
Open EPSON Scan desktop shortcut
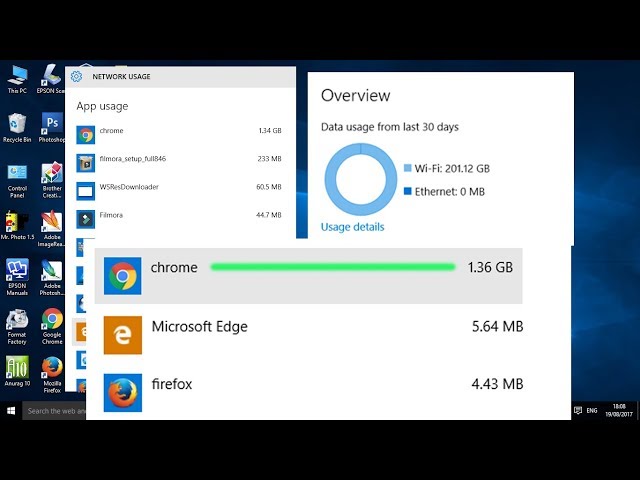[x=51, y=79]
